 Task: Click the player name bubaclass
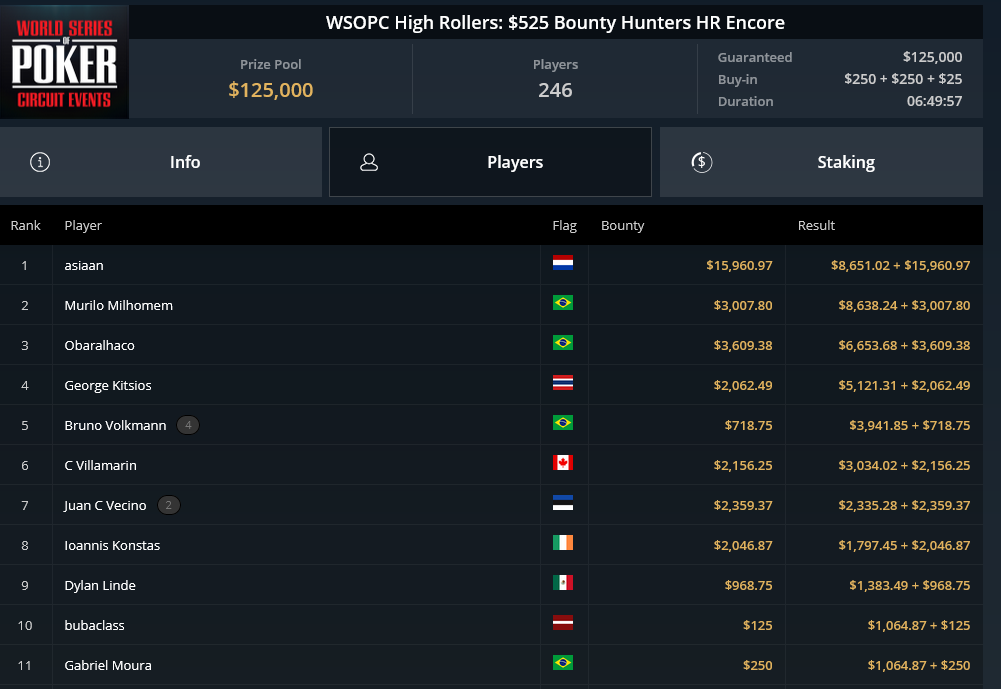point(94,625)
